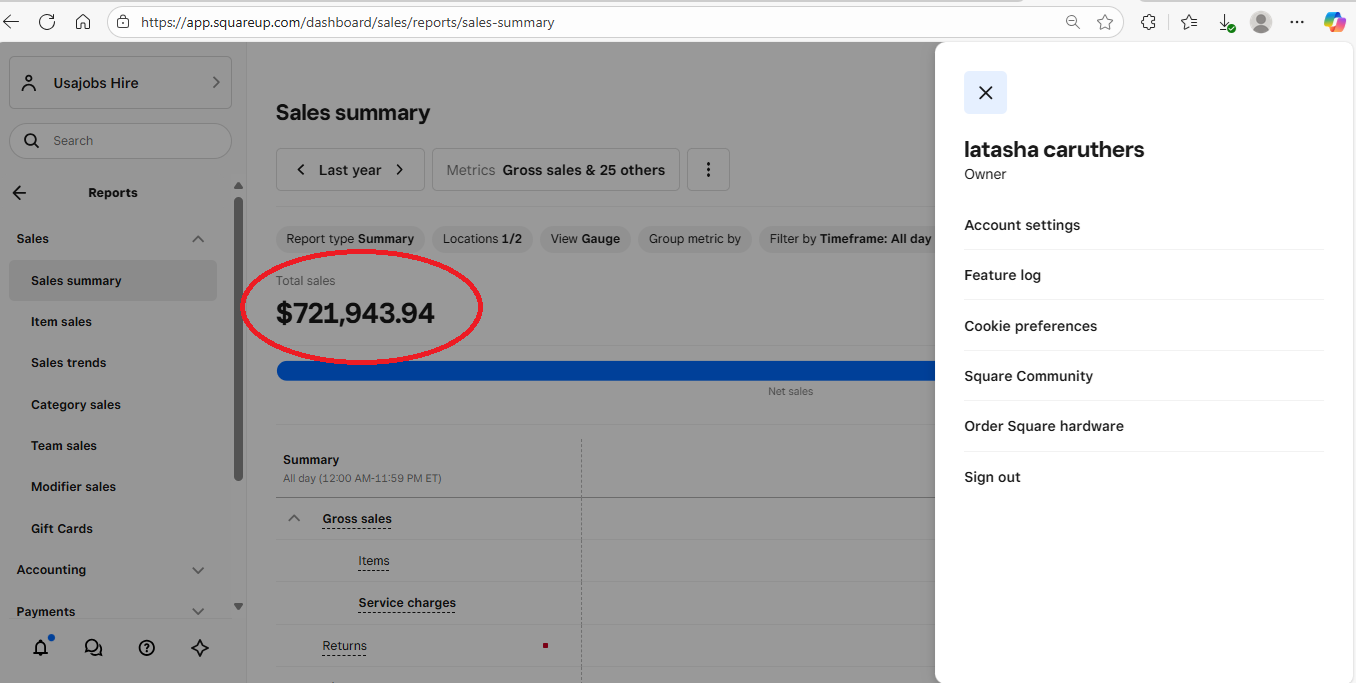Image resolution: width=1356 pixels, height=683 pixels.
Task: Expand the Accounting section
Action: click(198, 570)
